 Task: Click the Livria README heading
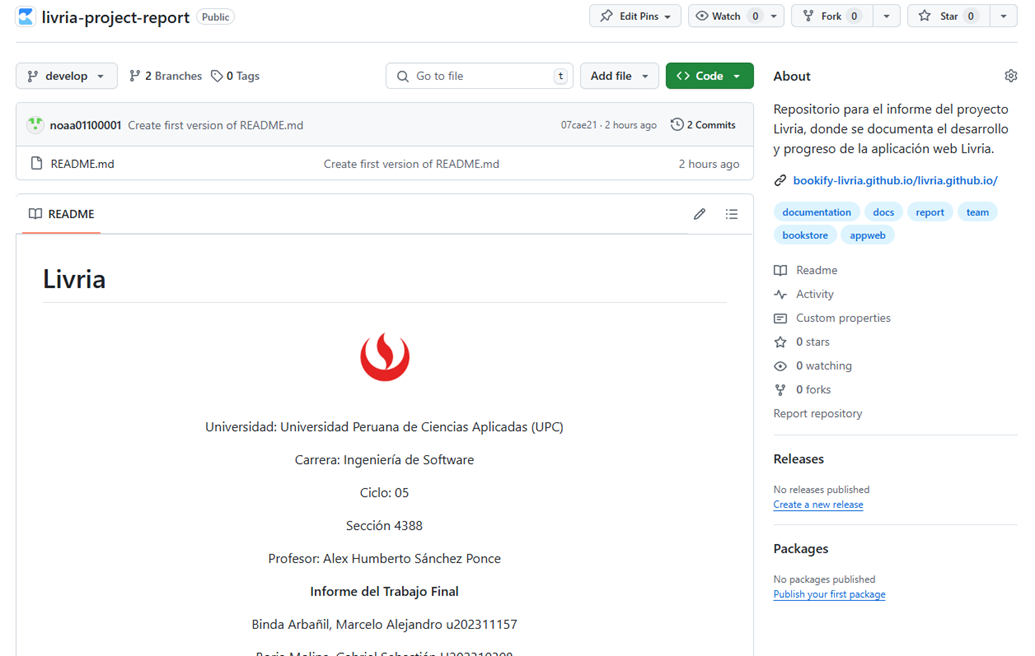(x=74, y=279)
